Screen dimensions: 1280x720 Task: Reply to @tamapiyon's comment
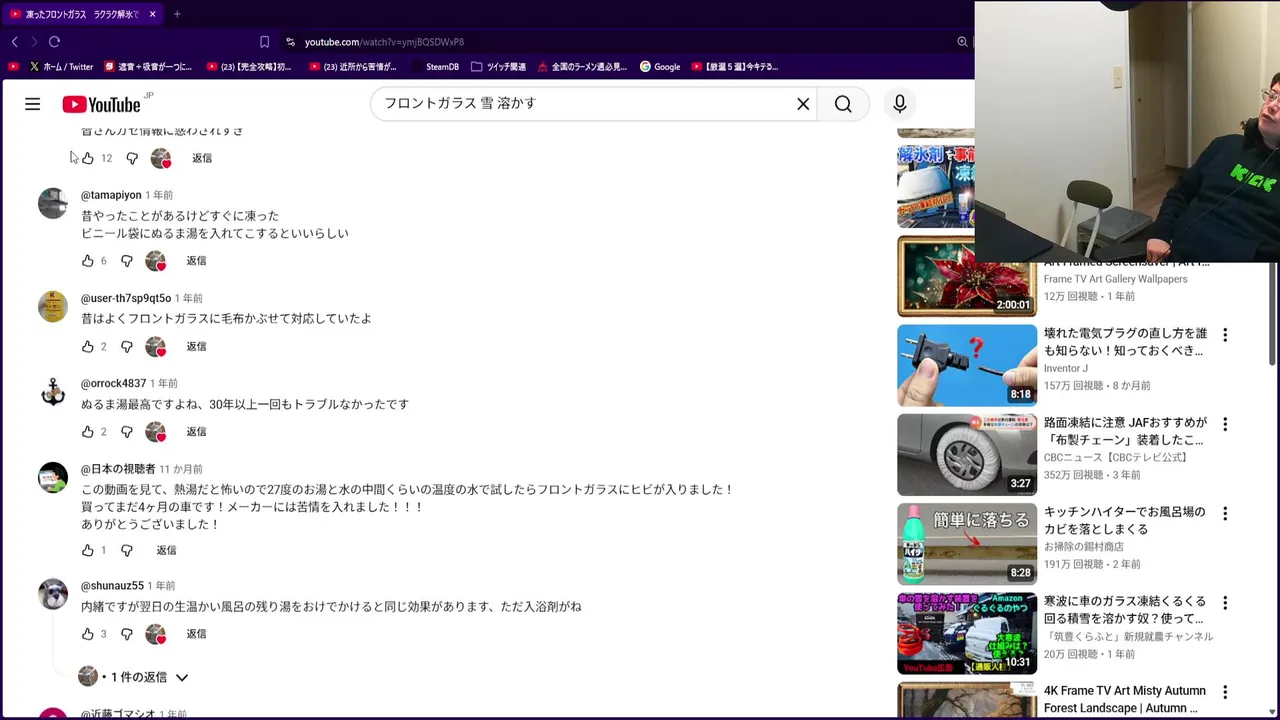(x=196, y=261)
